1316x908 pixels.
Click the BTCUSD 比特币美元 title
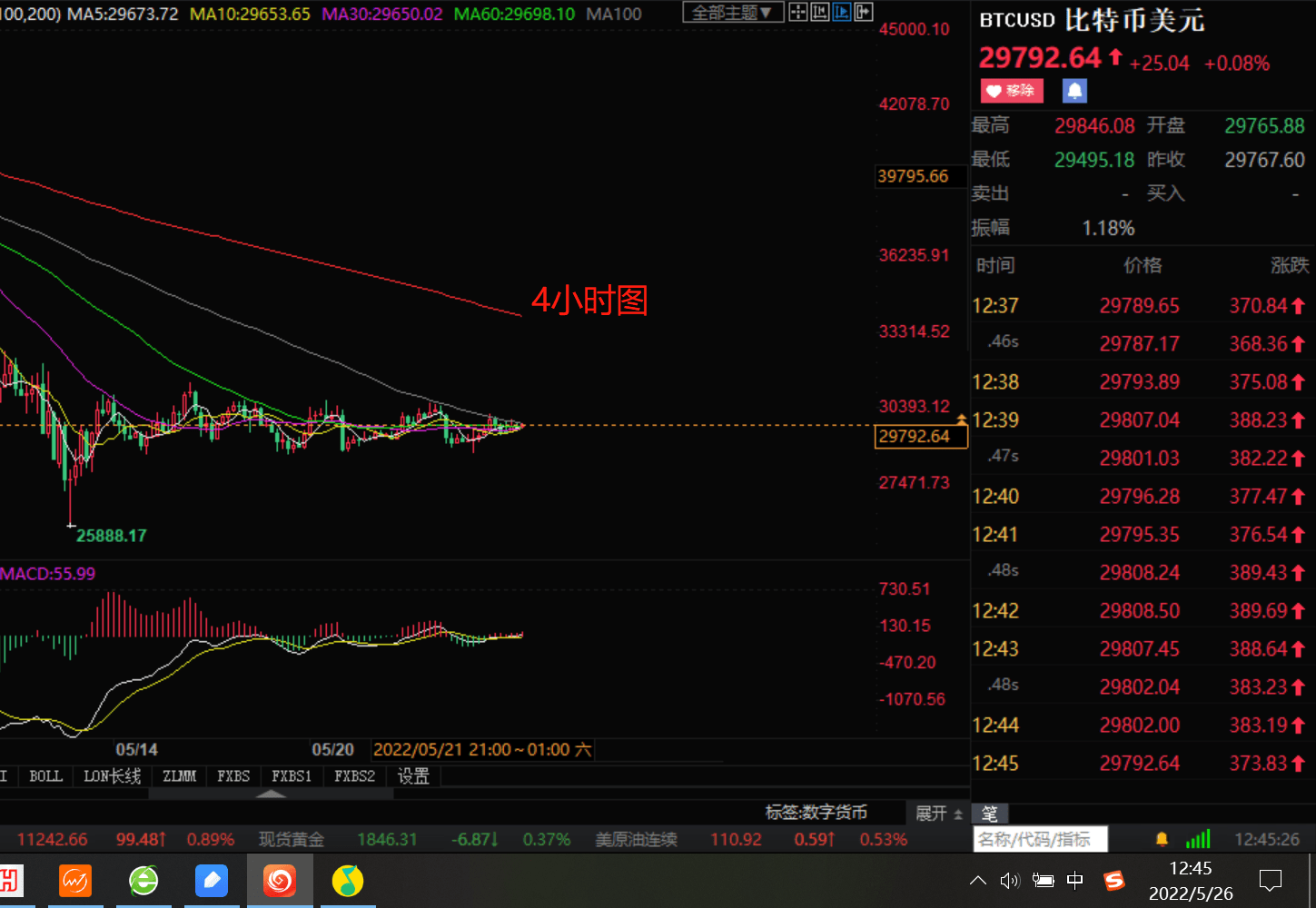click(x=1092, y=20)
